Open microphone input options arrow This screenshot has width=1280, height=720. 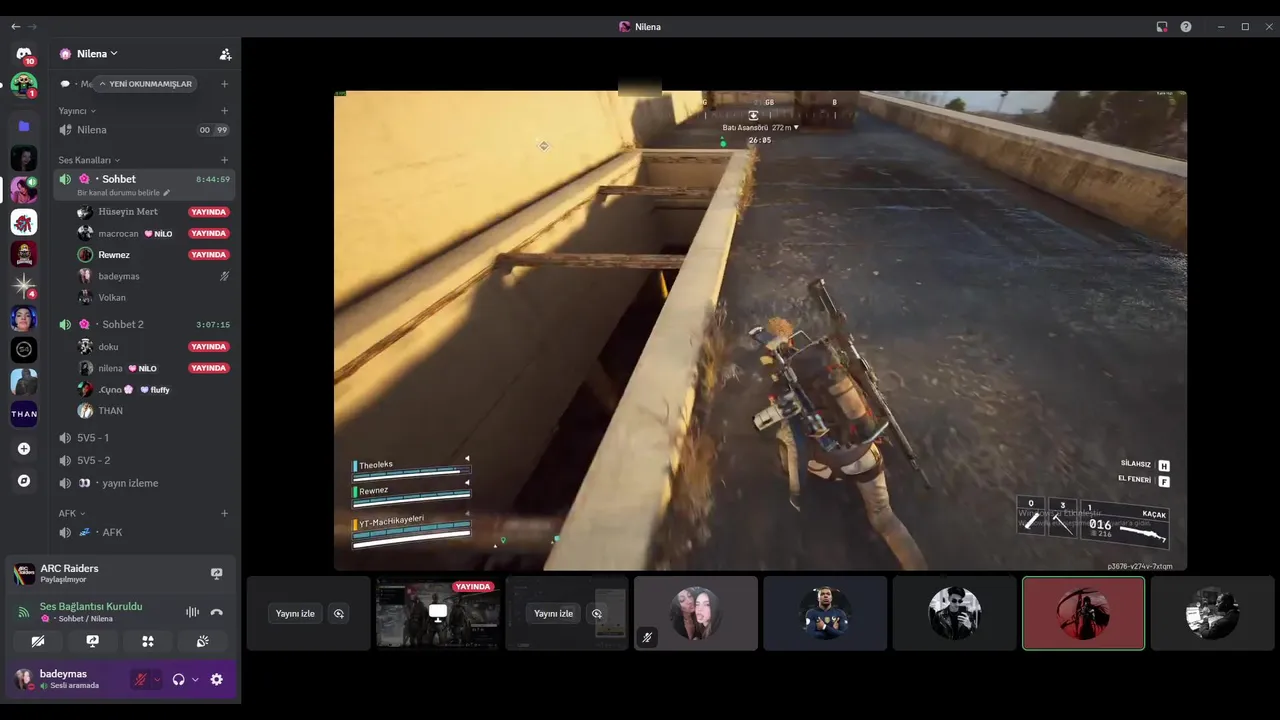click(x=157, y=680)
